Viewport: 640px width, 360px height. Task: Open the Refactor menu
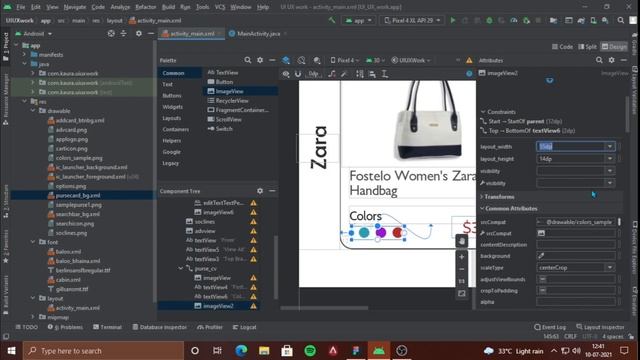(x=146, y=7)
